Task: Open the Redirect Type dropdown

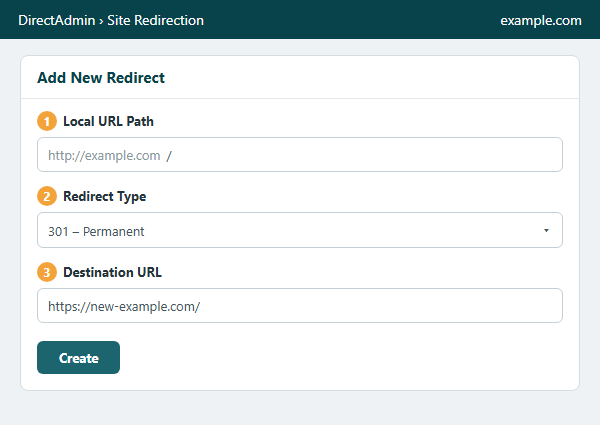Action: [300, 230]
